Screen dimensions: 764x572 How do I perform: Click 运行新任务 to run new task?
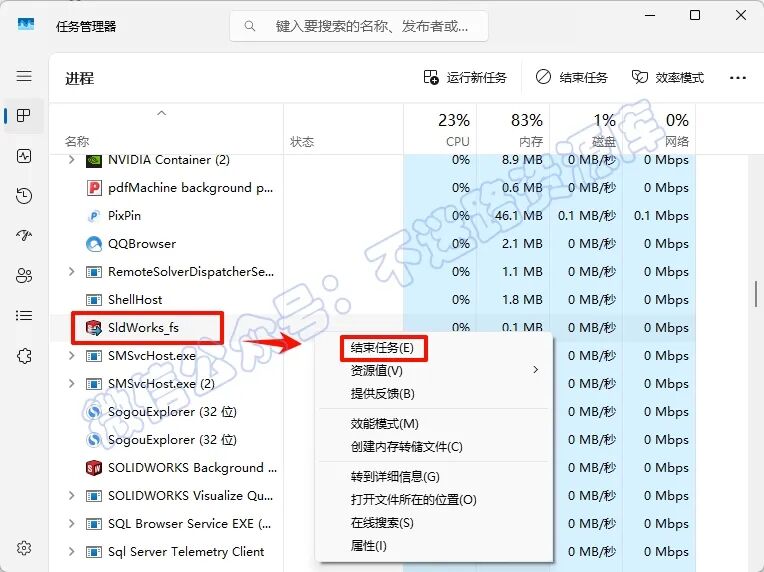pyautogui.click(x=465, y=77)
